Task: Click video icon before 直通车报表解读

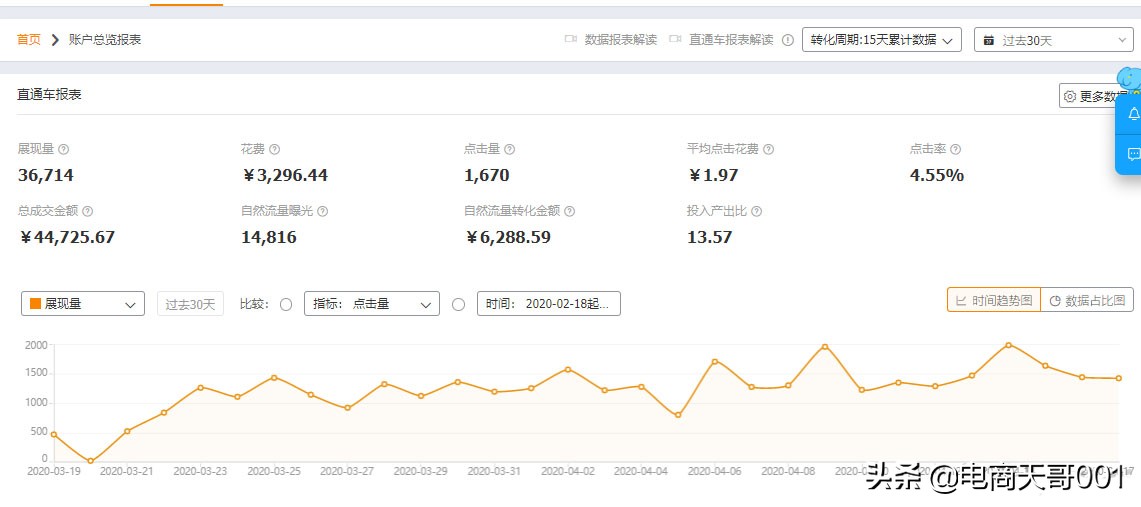Action: click(x=676, y=39)
